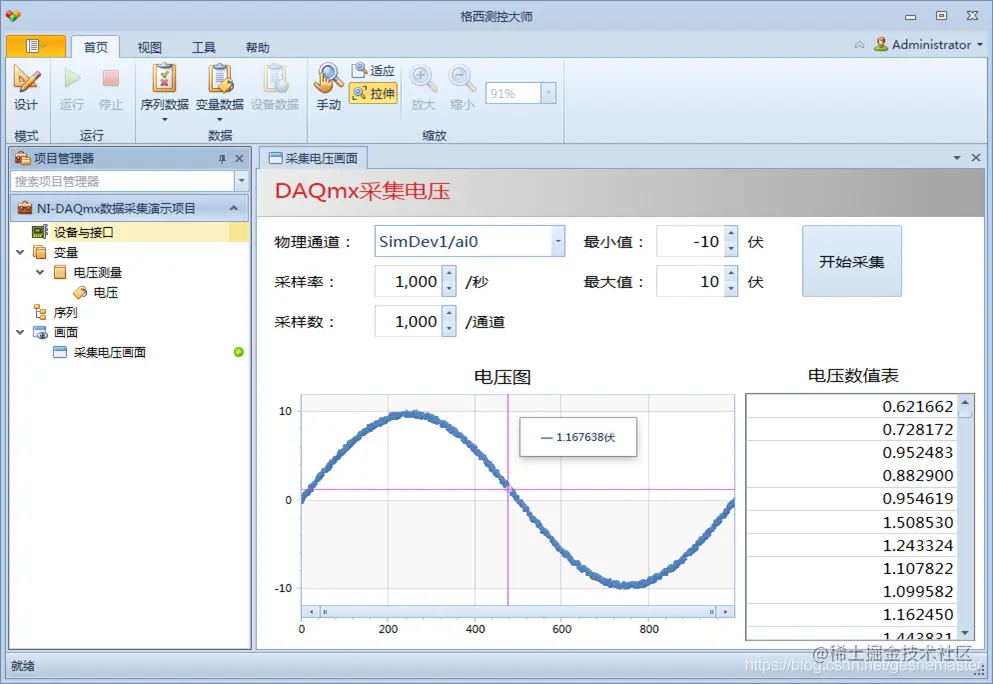
Task: Open the 物理通道 SimDev1/ai0 dropdown
Action: pyautogui.click(x=558, y=241)
